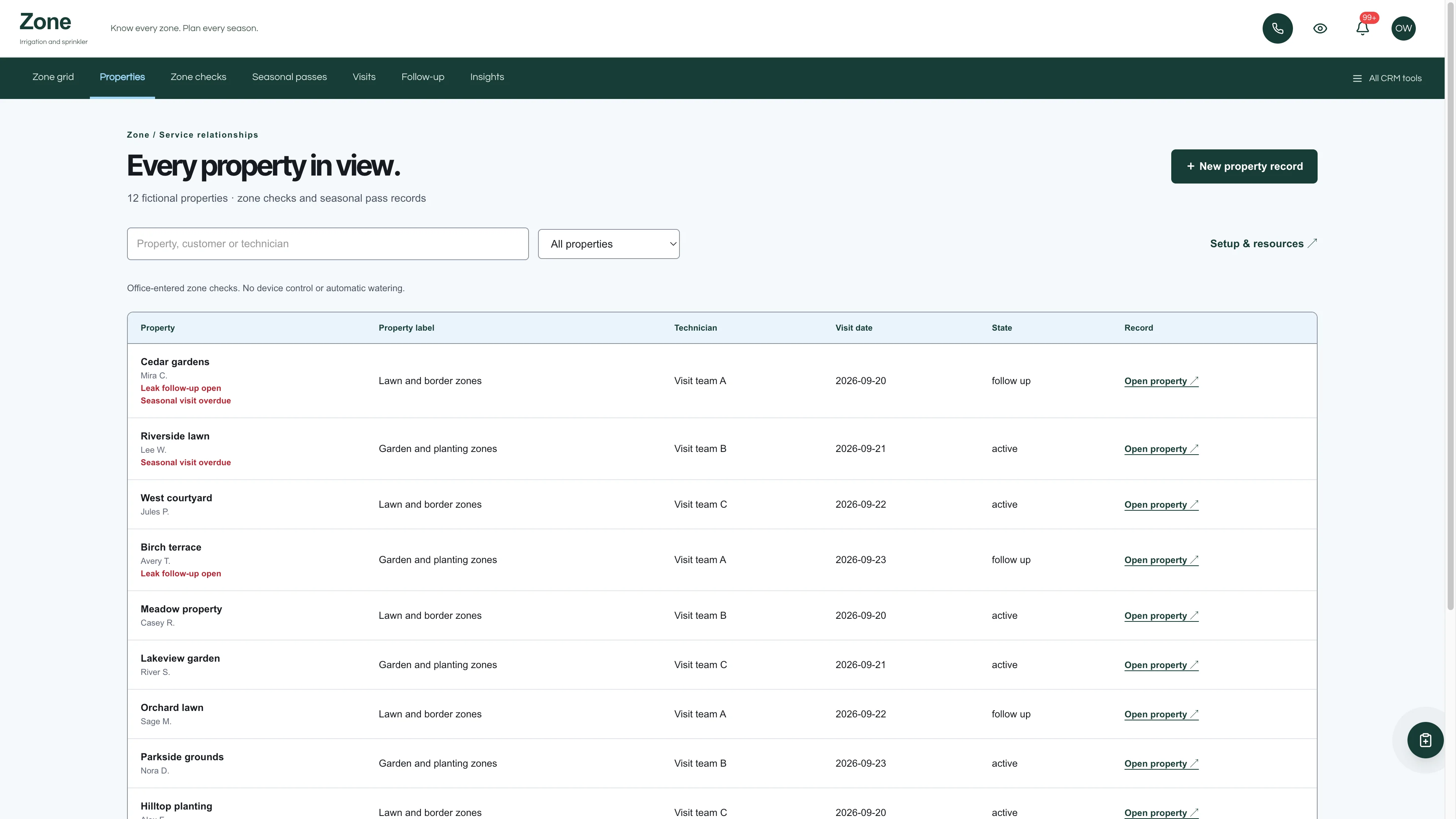
Task: Open the notifications bell with 99+ badge
Action: click(x=1363, y=28)
